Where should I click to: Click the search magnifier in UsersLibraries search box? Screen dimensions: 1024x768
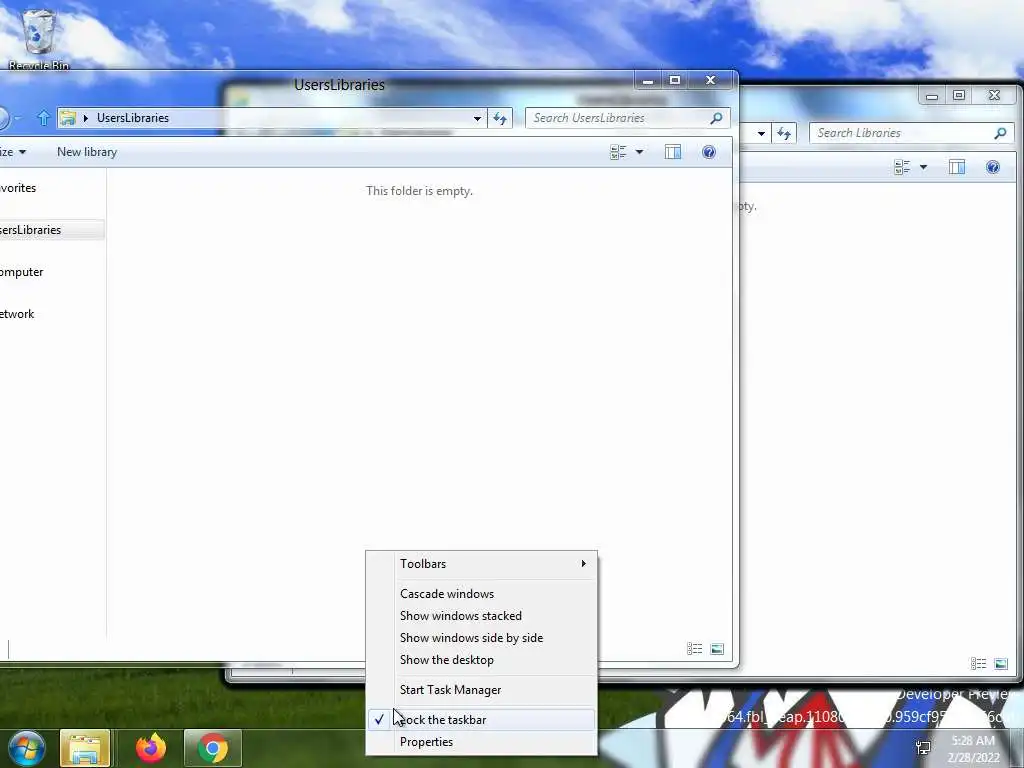[716, 118]
